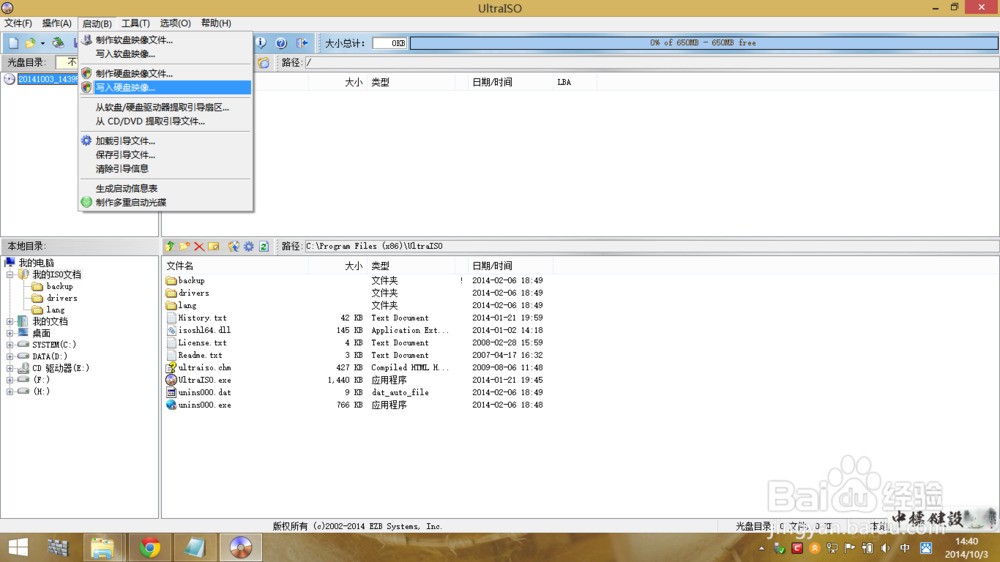This screenshot has width=1000, height=562.
Task: Expand the SYSTEM(C:) drive node
Action: [10, 344]
